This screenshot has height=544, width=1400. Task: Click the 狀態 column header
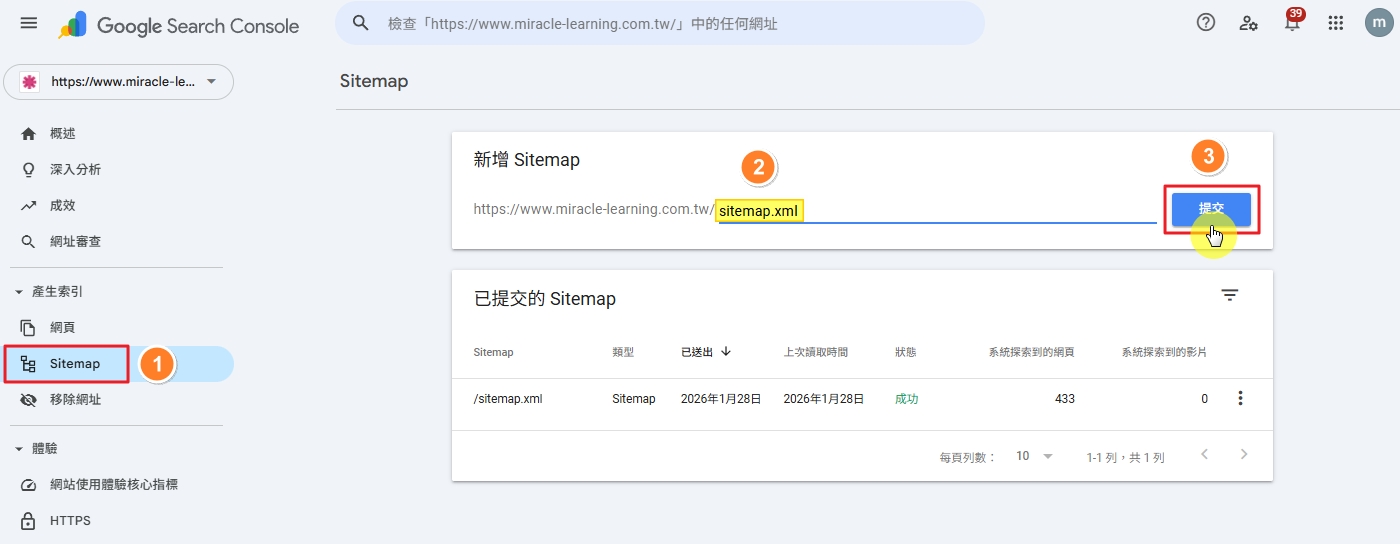906,352
